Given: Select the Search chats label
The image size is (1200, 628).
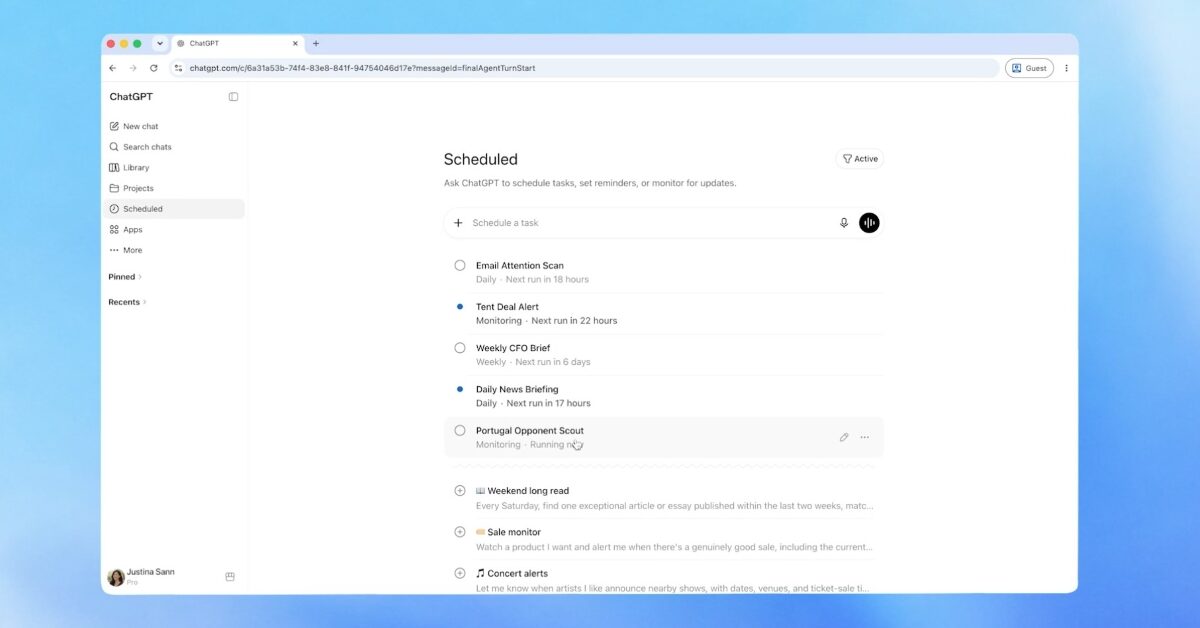Looking at the screenshot, I should tap(147, 147).
